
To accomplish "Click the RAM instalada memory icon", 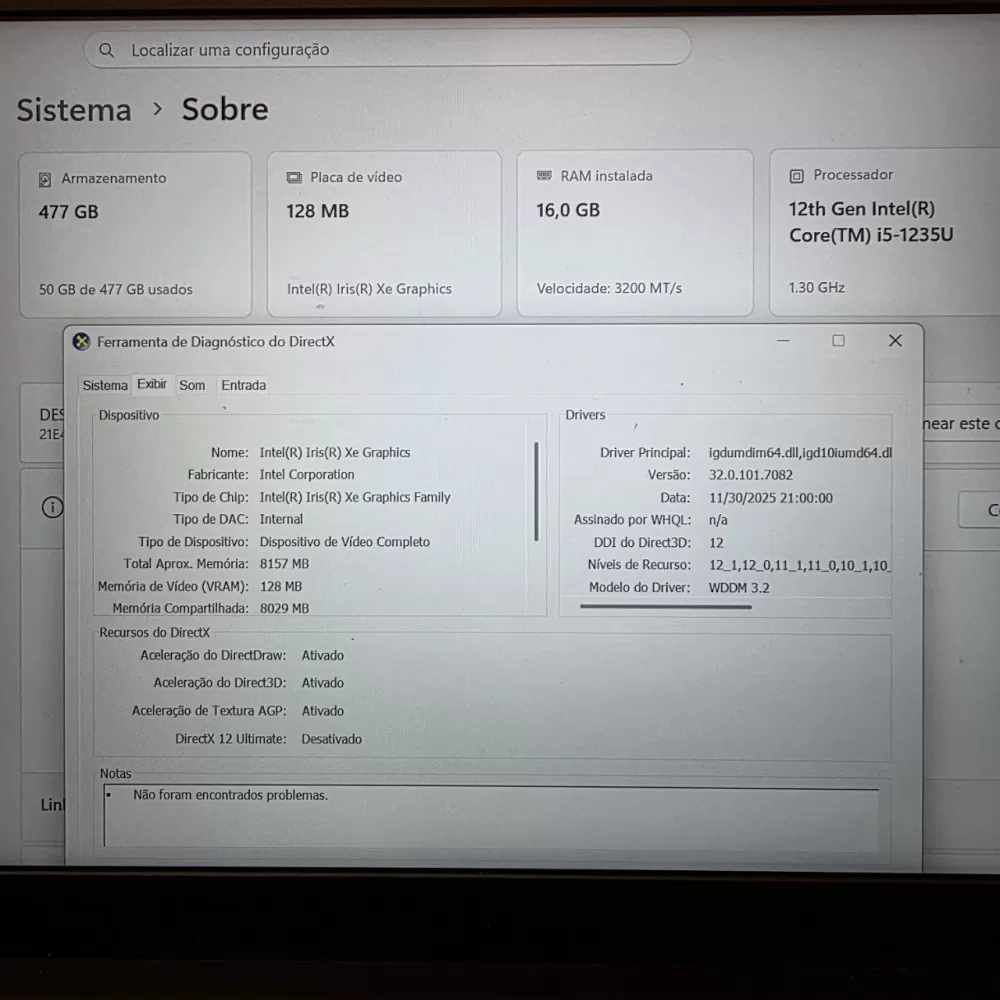I will coord(544,176).
